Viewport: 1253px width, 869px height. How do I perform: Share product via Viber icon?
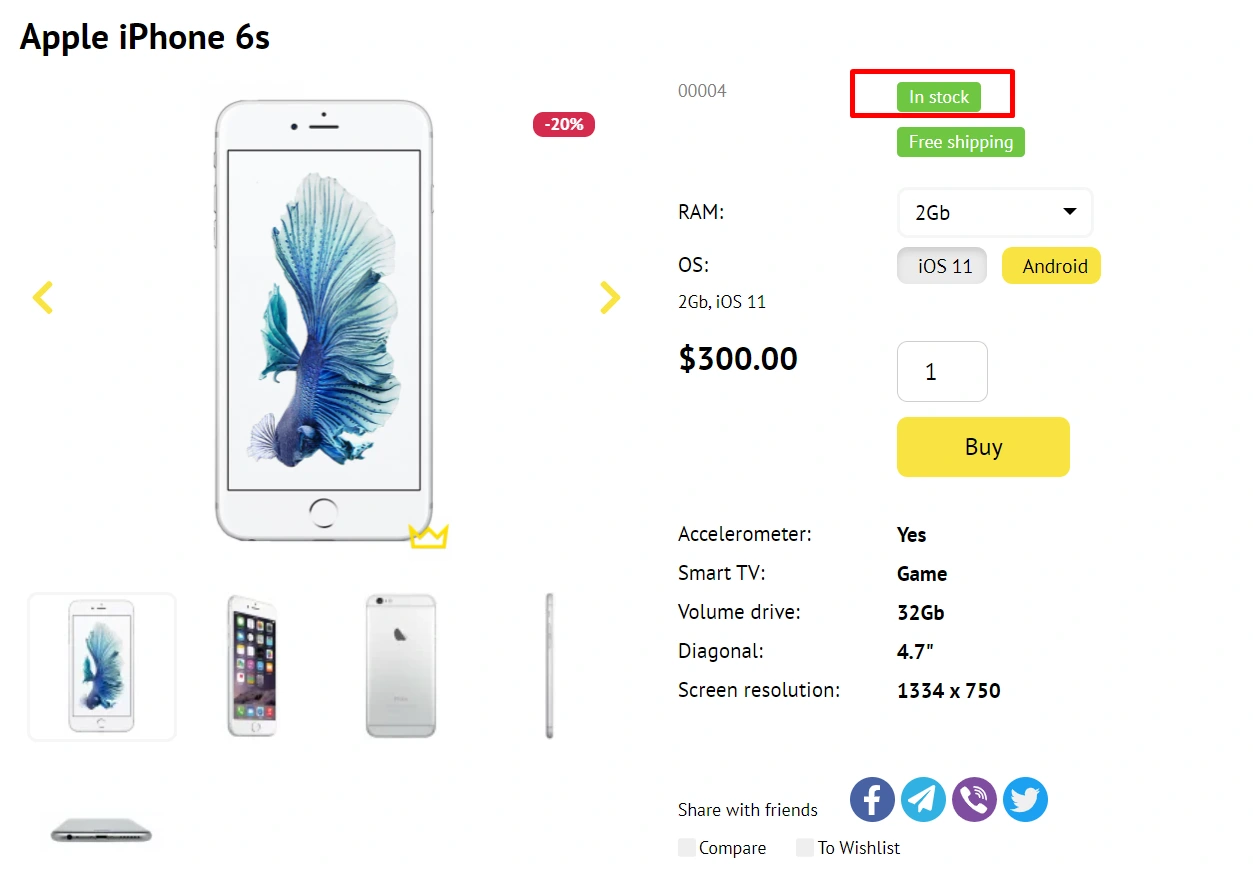pos(974,800)
